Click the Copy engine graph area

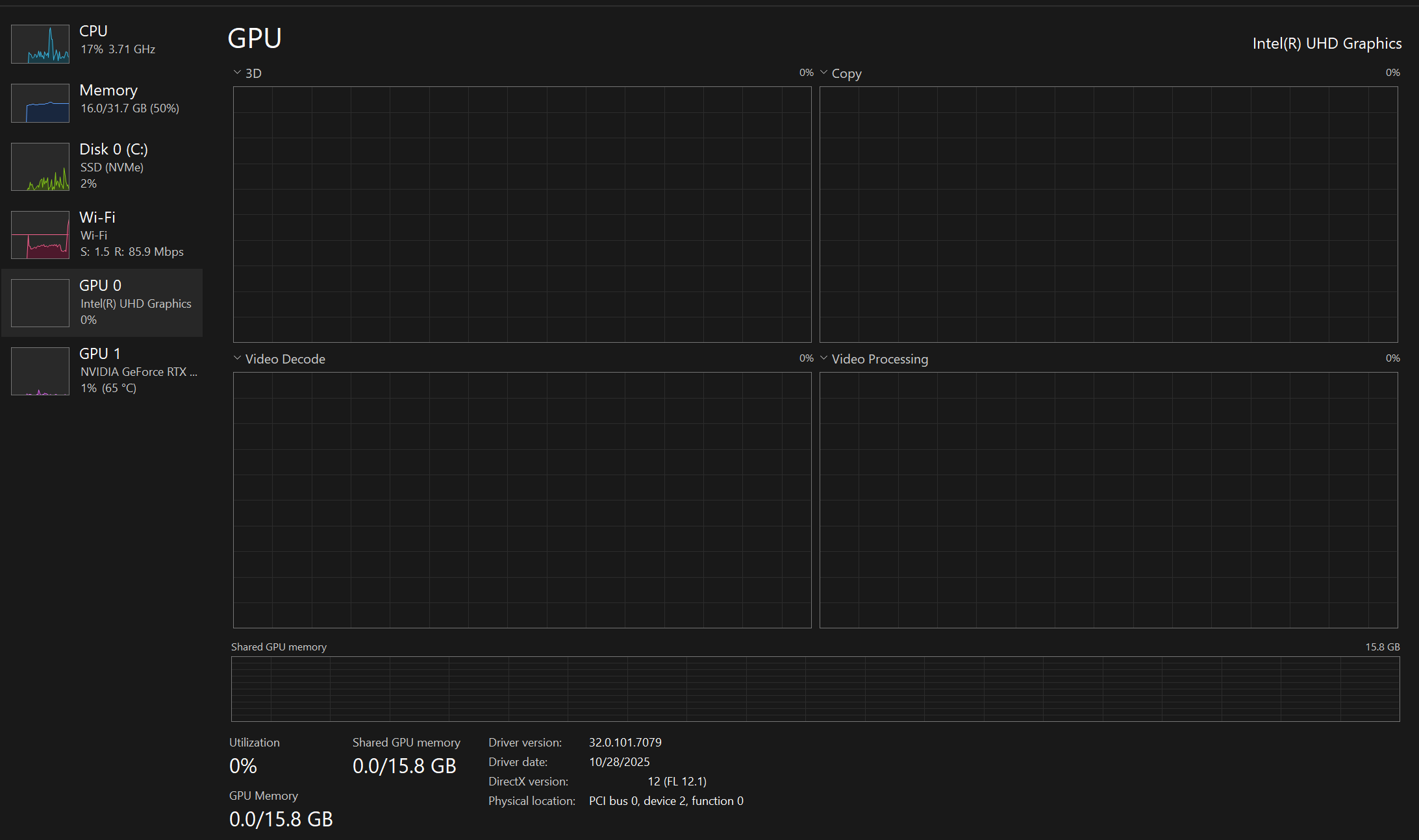click(x=1109, y=214)
